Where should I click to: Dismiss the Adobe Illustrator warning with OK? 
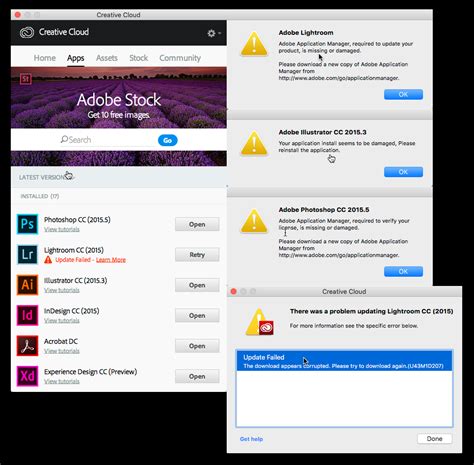[403, 172]
